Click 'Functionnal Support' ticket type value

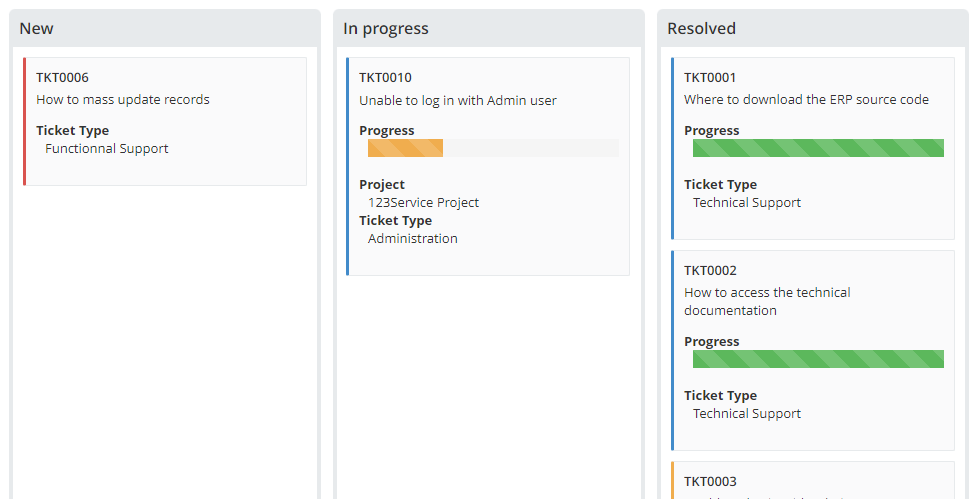click(x=106, y=149)
